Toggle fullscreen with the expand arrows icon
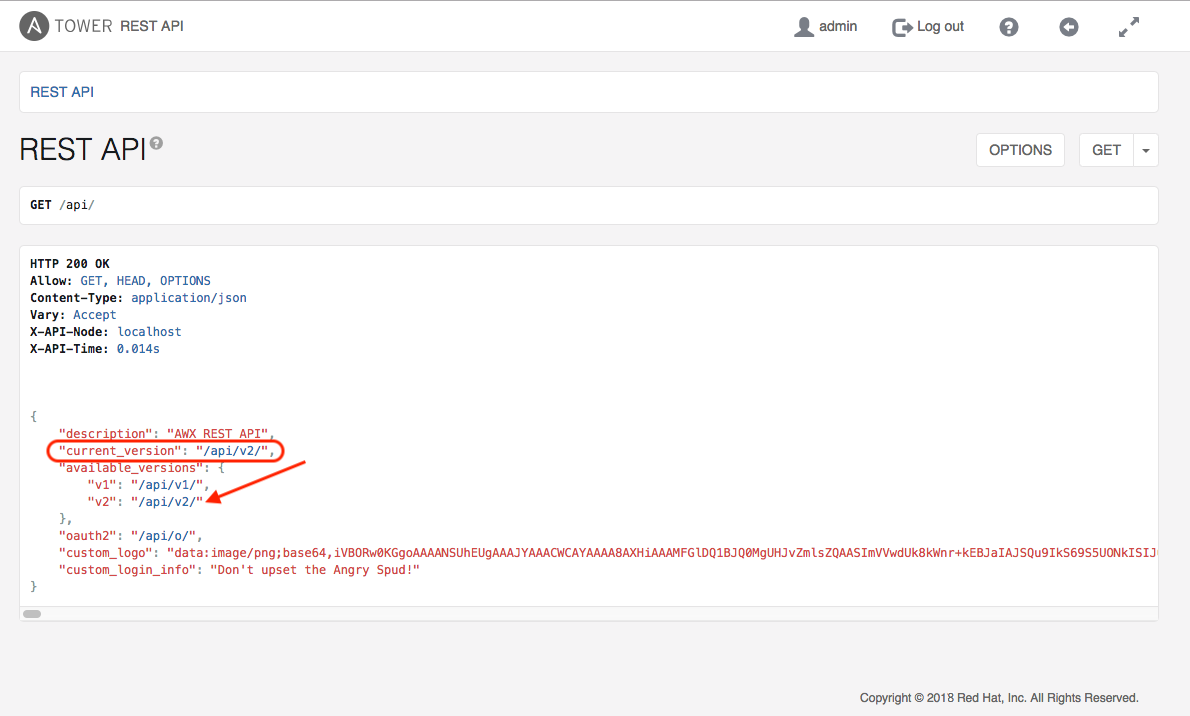 1129,27
